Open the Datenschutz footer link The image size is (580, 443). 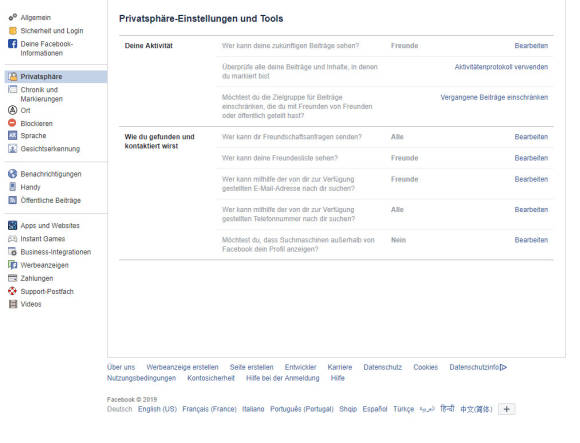(382, 367)
